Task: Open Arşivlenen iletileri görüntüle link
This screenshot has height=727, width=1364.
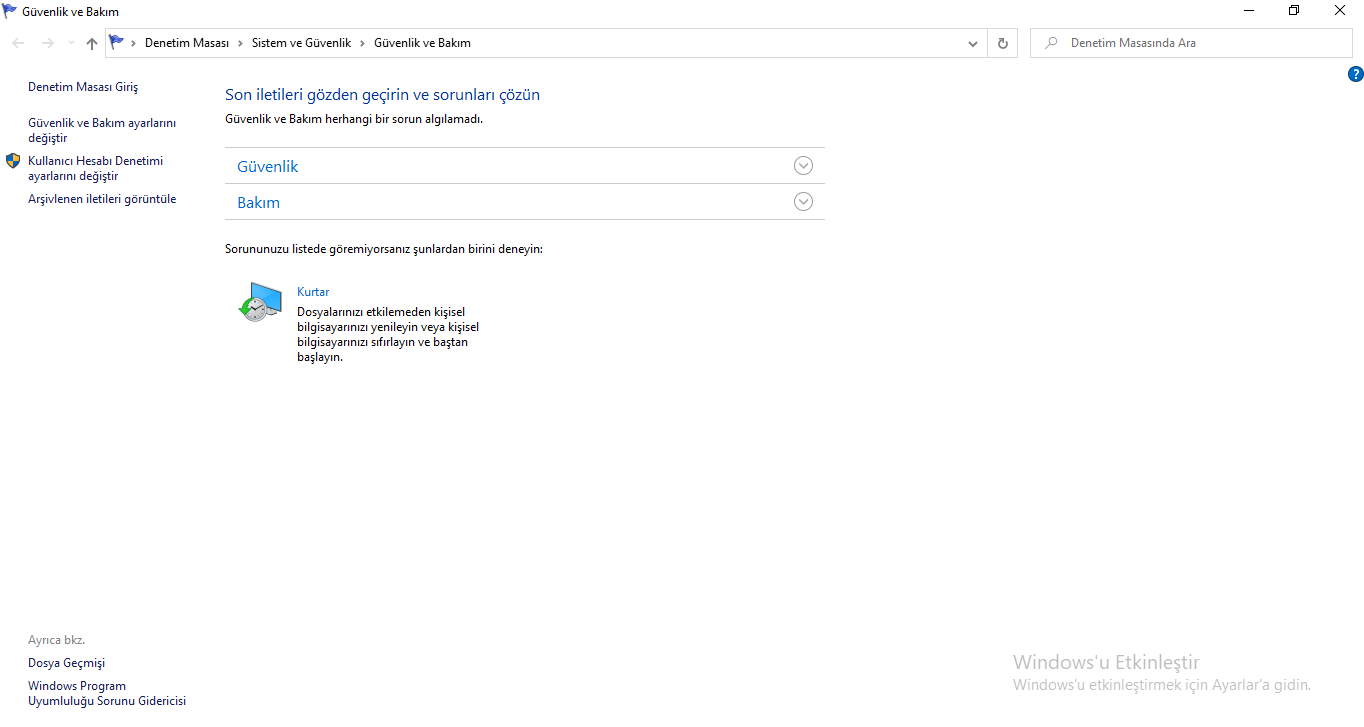Action: [x=102, y=199]
